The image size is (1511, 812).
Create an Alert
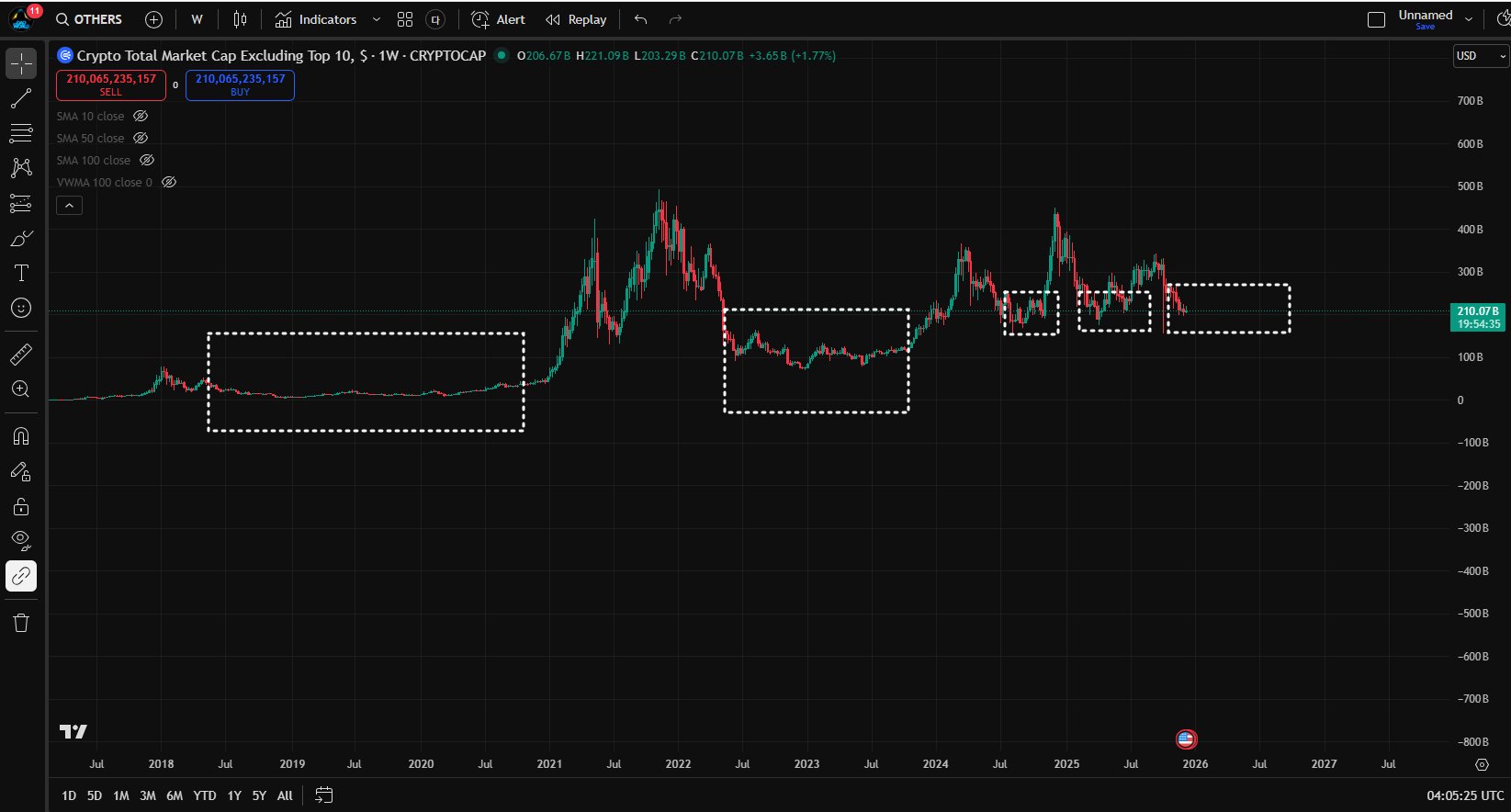coord(498,19)
